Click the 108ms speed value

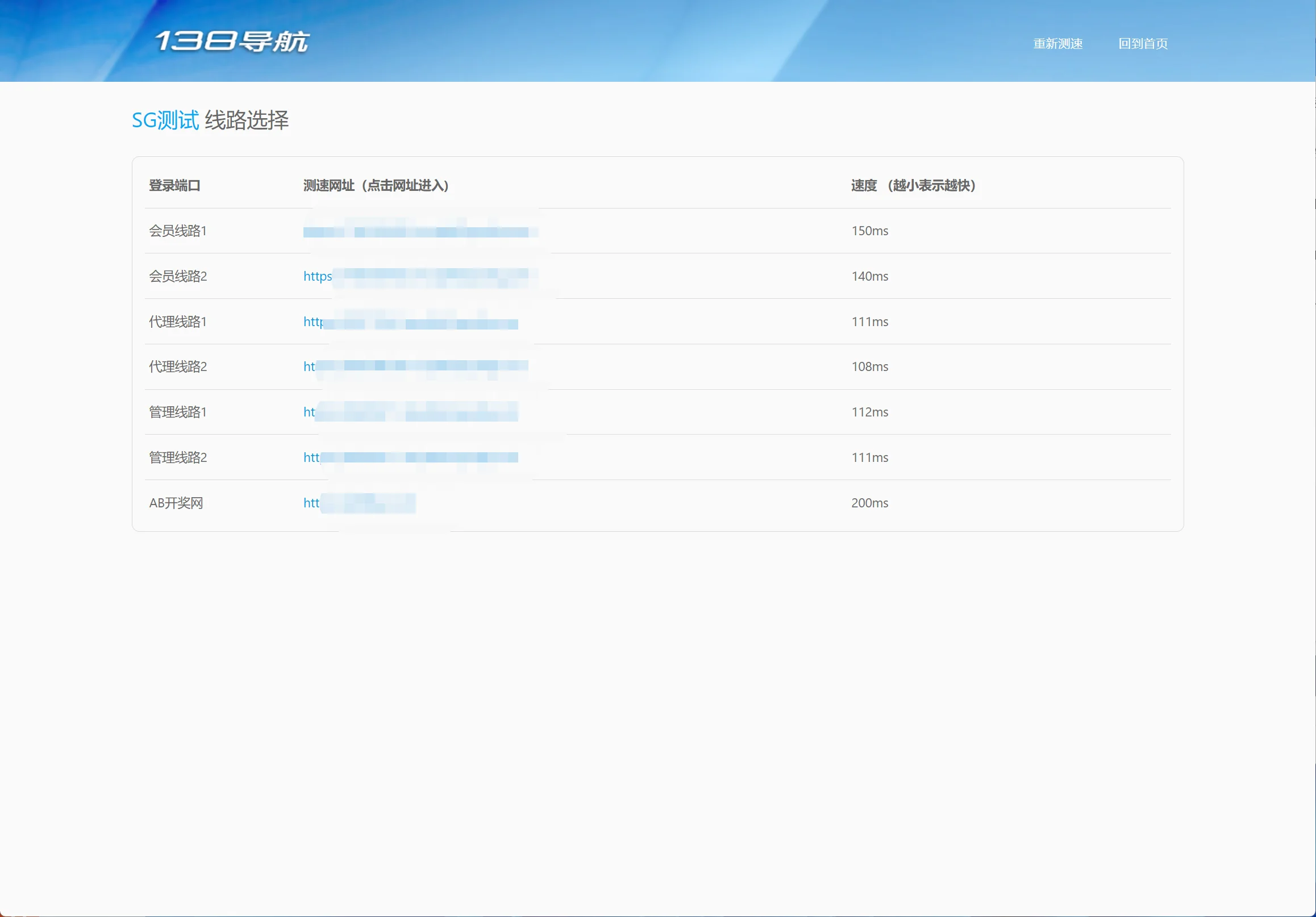pyautogui.click(x=869, y=367)
